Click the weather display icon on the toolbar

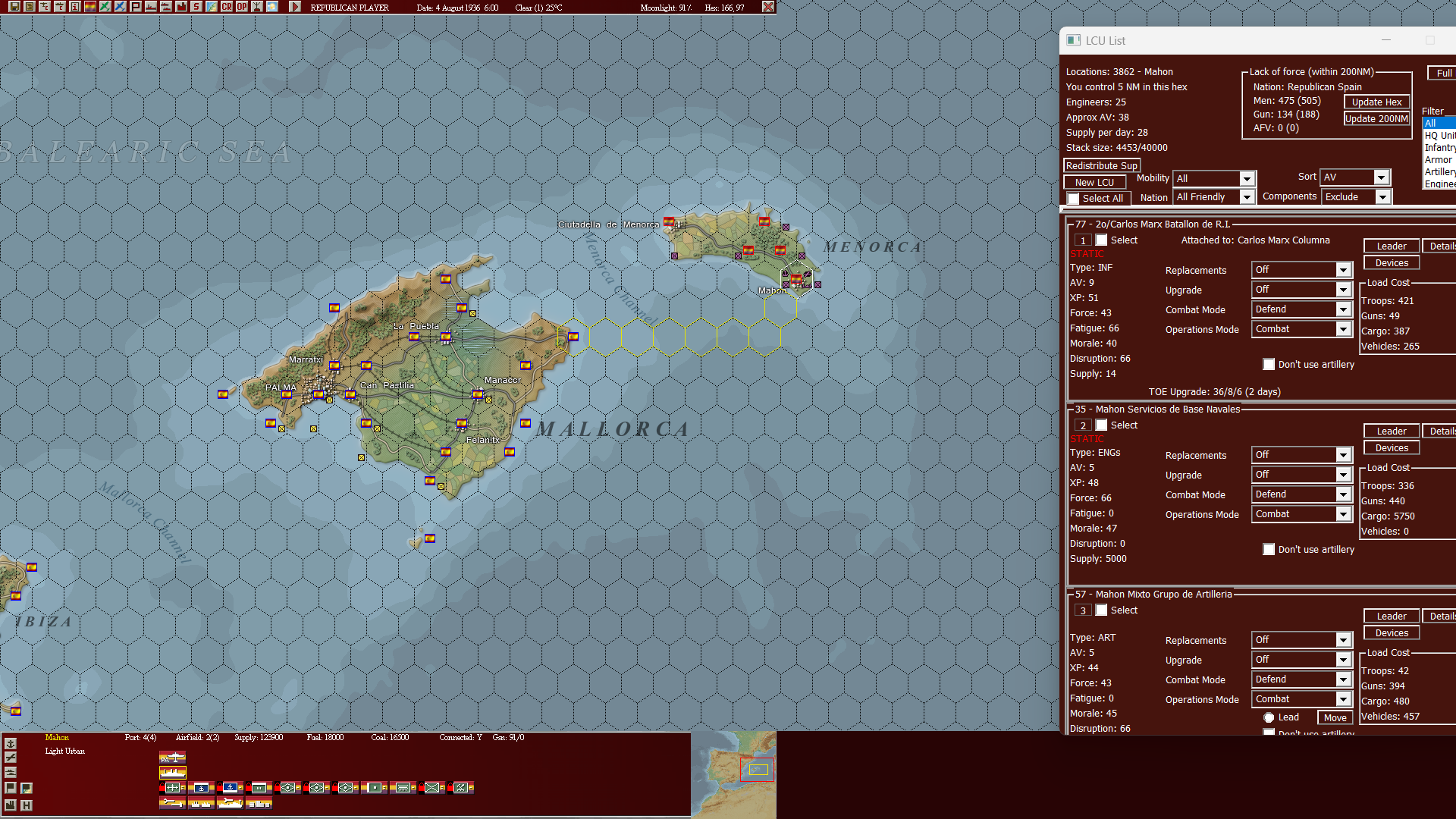(271, 7)
